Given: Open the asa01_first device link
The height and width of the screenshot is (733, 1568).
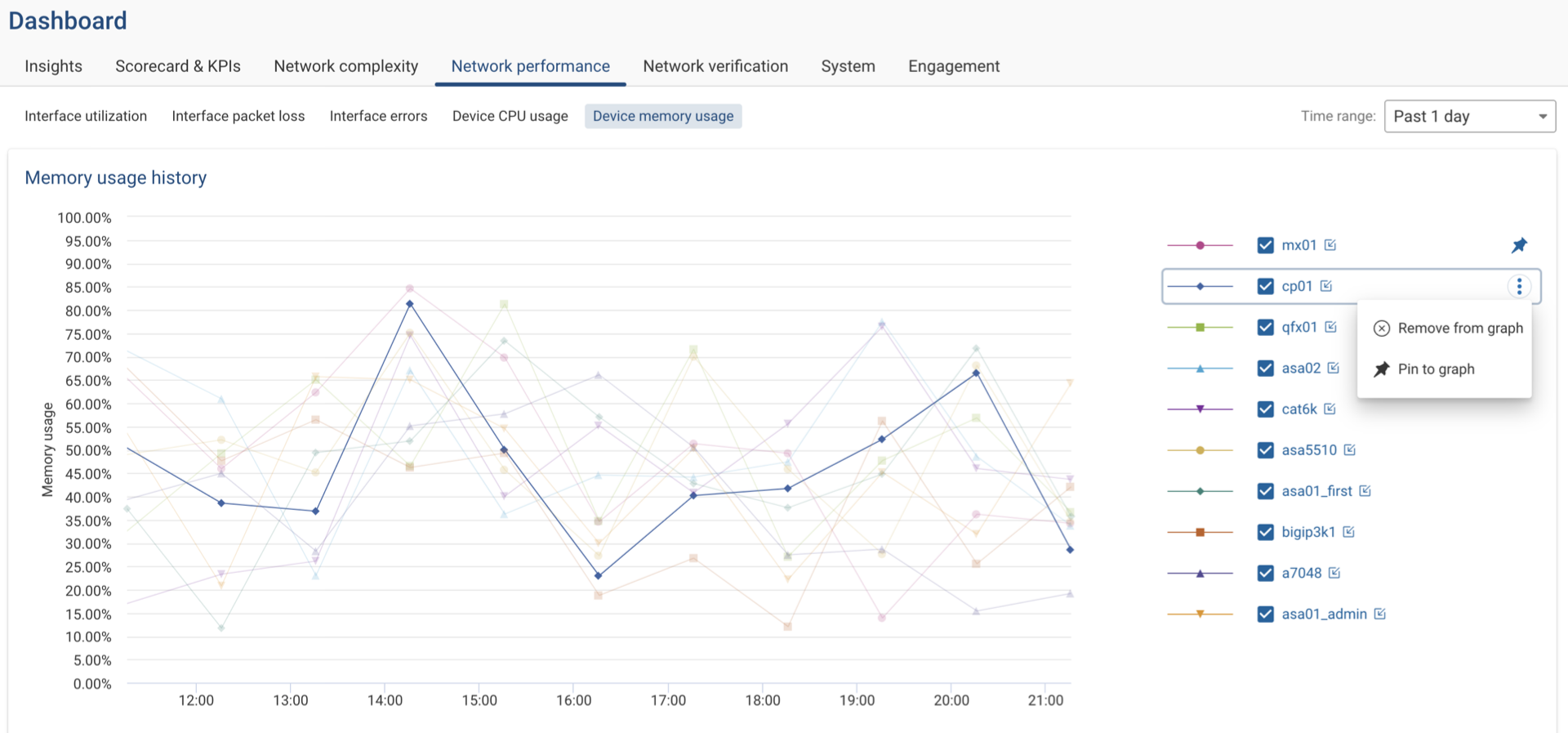Looking at the screenshot, I should (1317, 490).
